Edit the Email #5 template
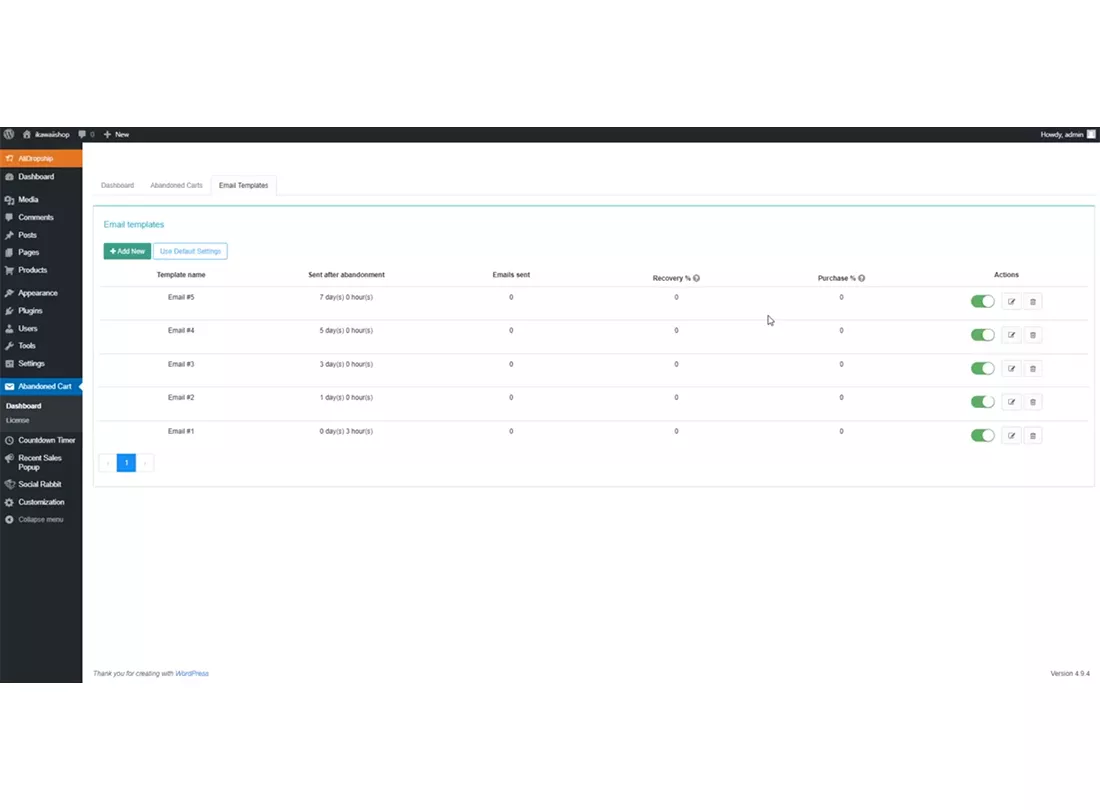The height and width of the screenshot is (810, 1100). 1011,302
